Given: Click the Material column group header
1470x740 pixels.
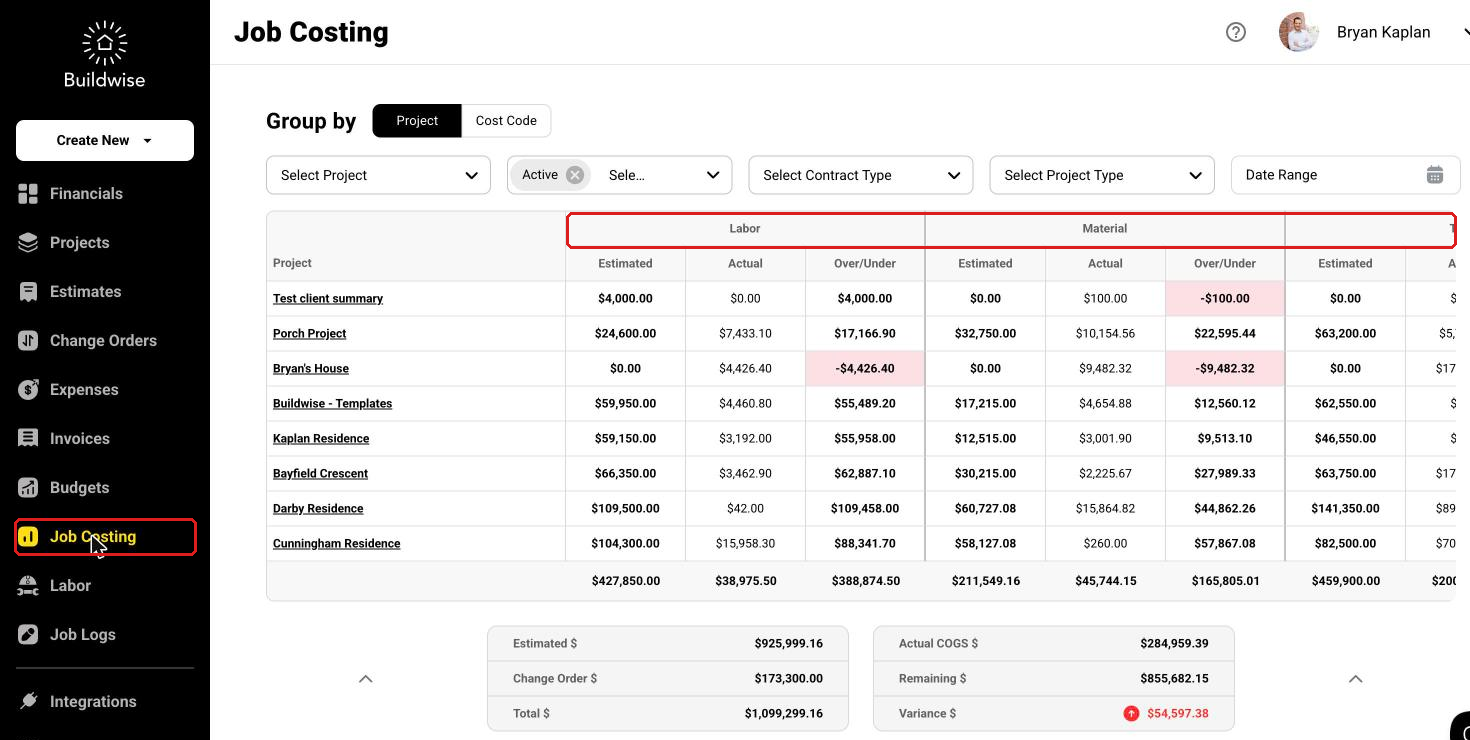Looking at the screenshot, I should [1105, 229].
